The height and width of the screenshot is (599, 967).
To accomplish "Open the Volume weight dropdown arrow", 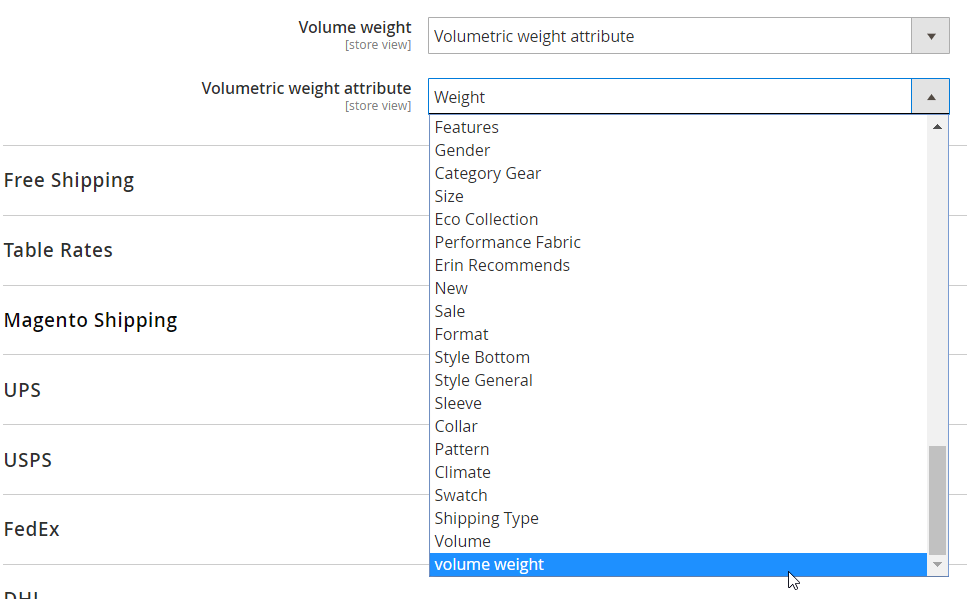I will coord(930,36).
